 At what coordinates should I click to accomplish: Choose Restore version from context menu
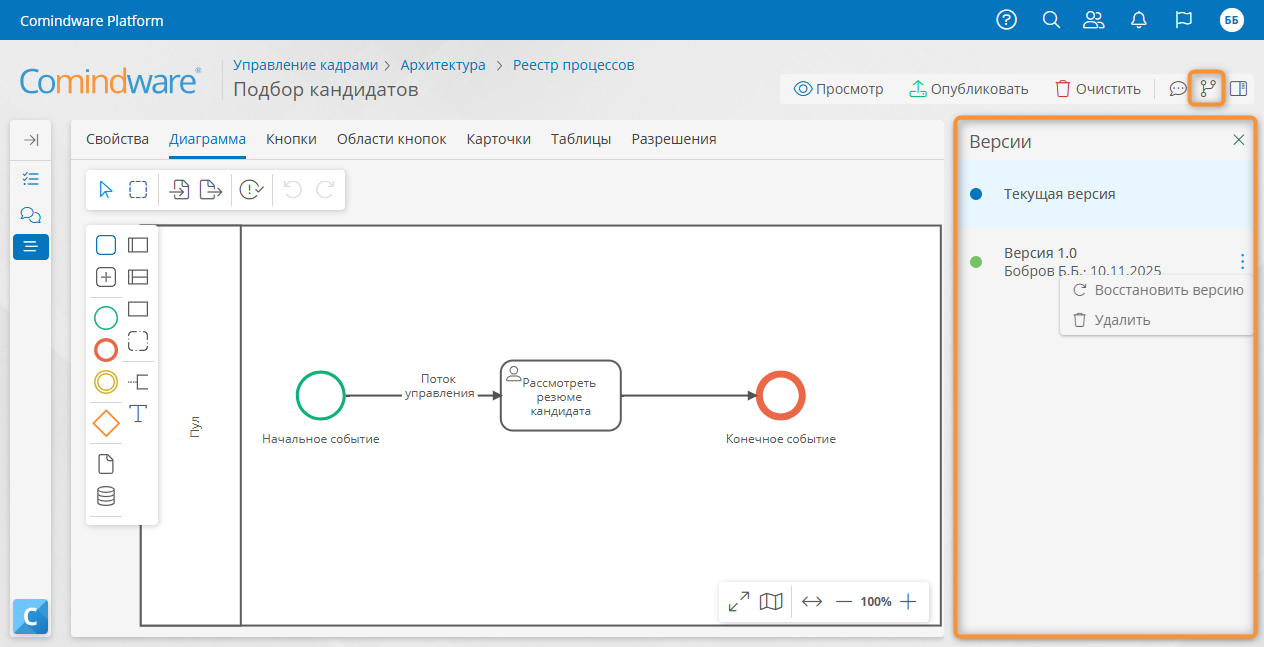pos(1158,290)
